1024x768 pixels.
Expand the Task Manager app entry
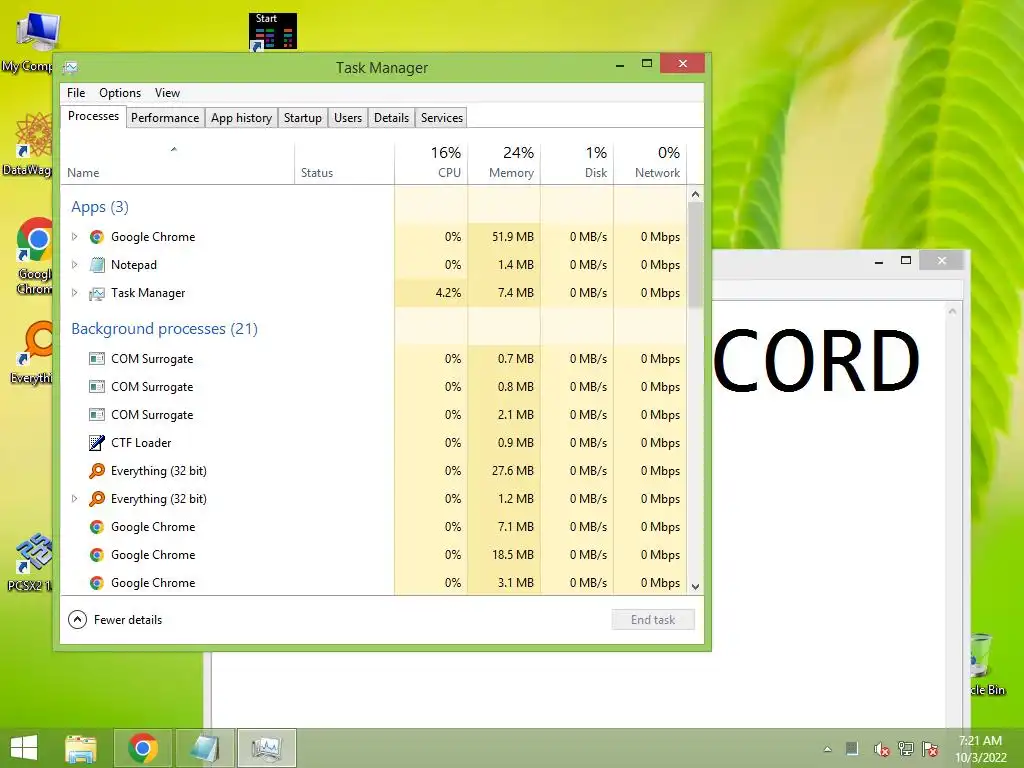(x=74, y=293)
